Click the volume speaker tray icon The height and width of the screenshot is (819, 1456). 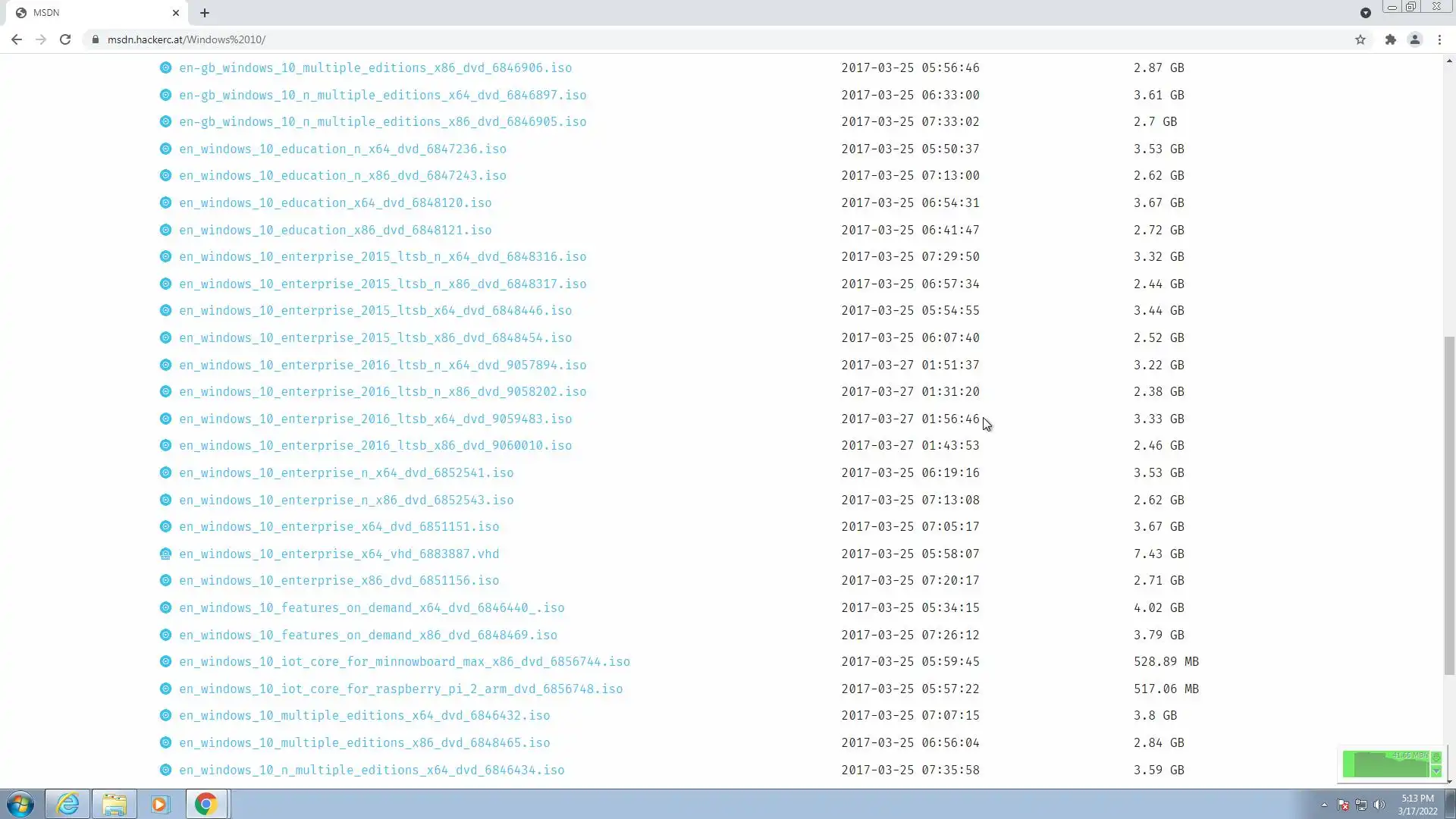coord(1379,805)
